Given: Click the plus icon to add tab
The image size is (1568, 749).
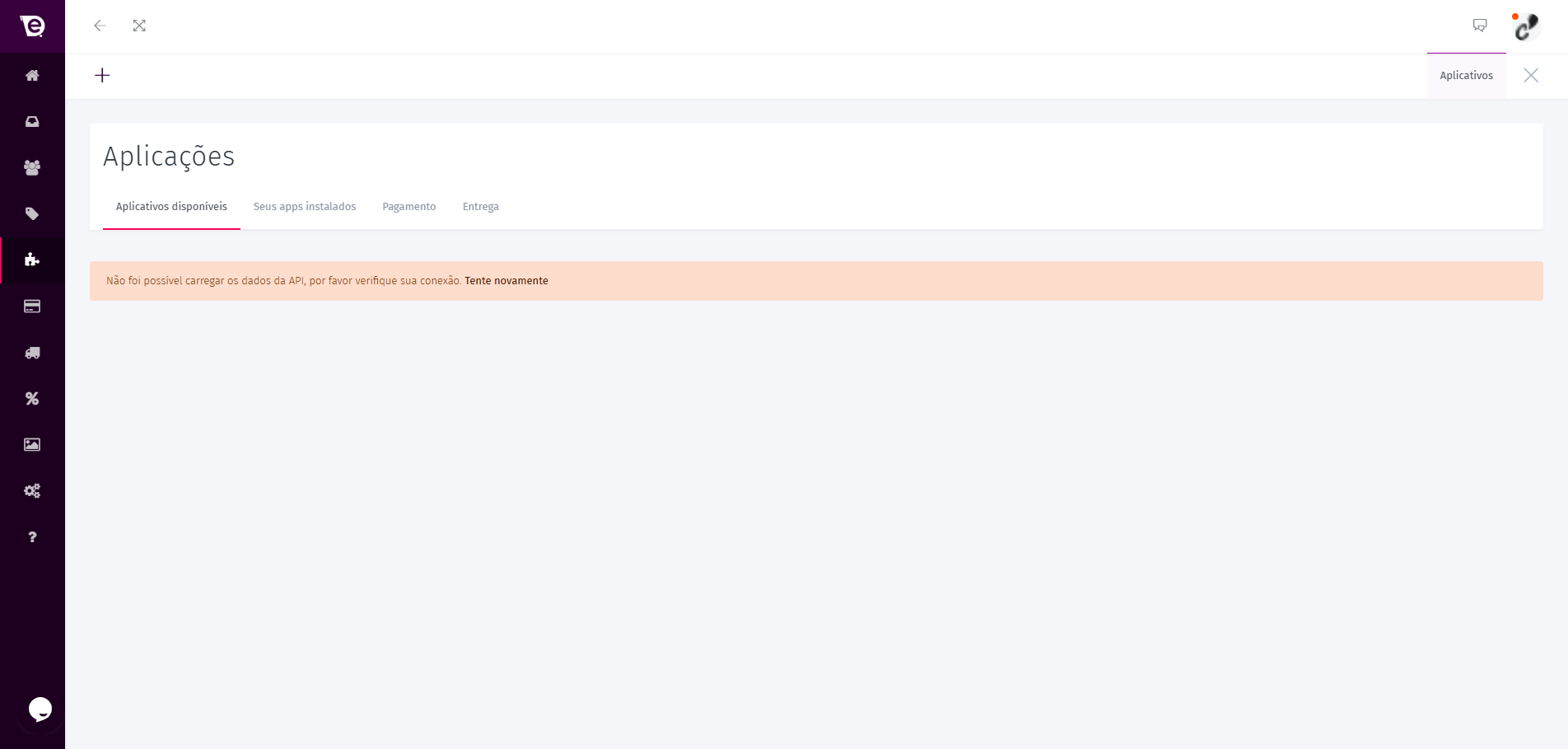Looking at the screenshot, I should 102,76.
